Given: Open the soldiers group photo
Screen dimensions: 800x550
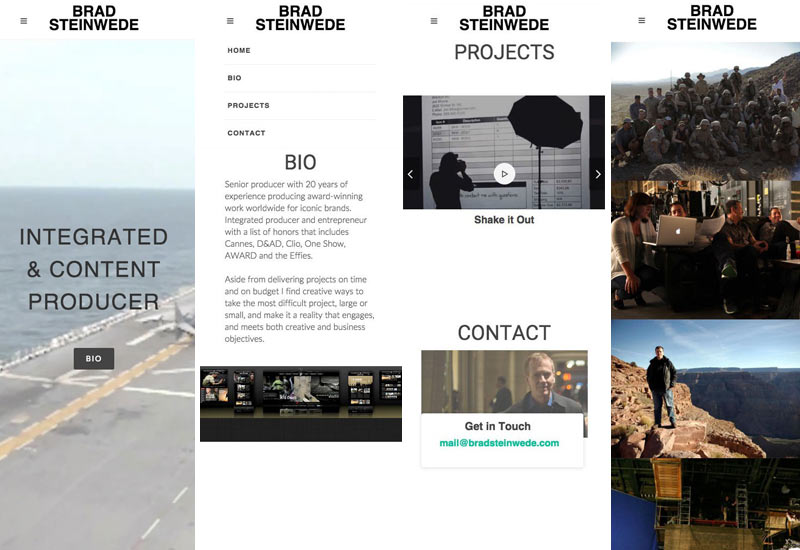Looking at the screenshot, I should click(x=705, y=111).
